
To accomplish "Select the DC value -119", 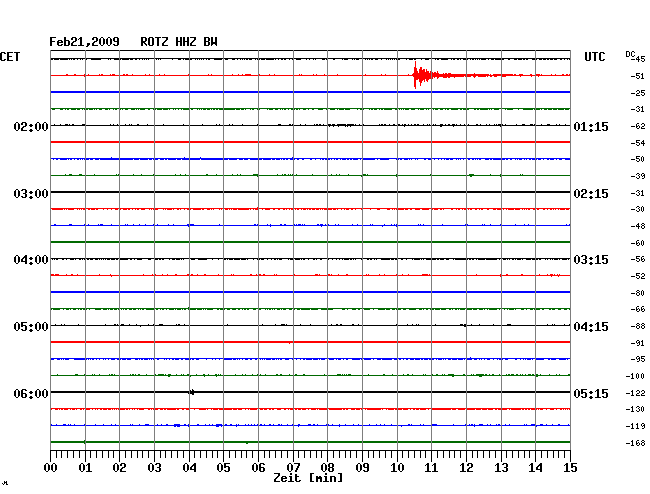I will 635,426.
